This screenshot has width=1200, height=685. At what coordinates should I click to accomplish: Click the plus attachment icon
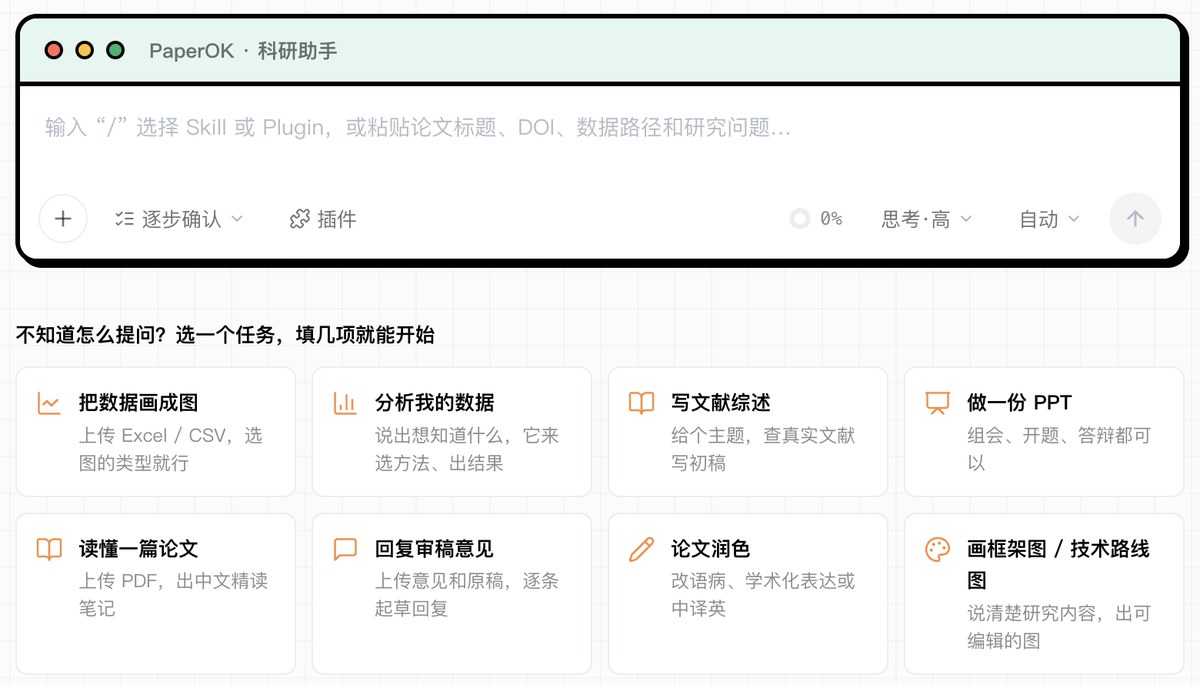pos(63,219)
